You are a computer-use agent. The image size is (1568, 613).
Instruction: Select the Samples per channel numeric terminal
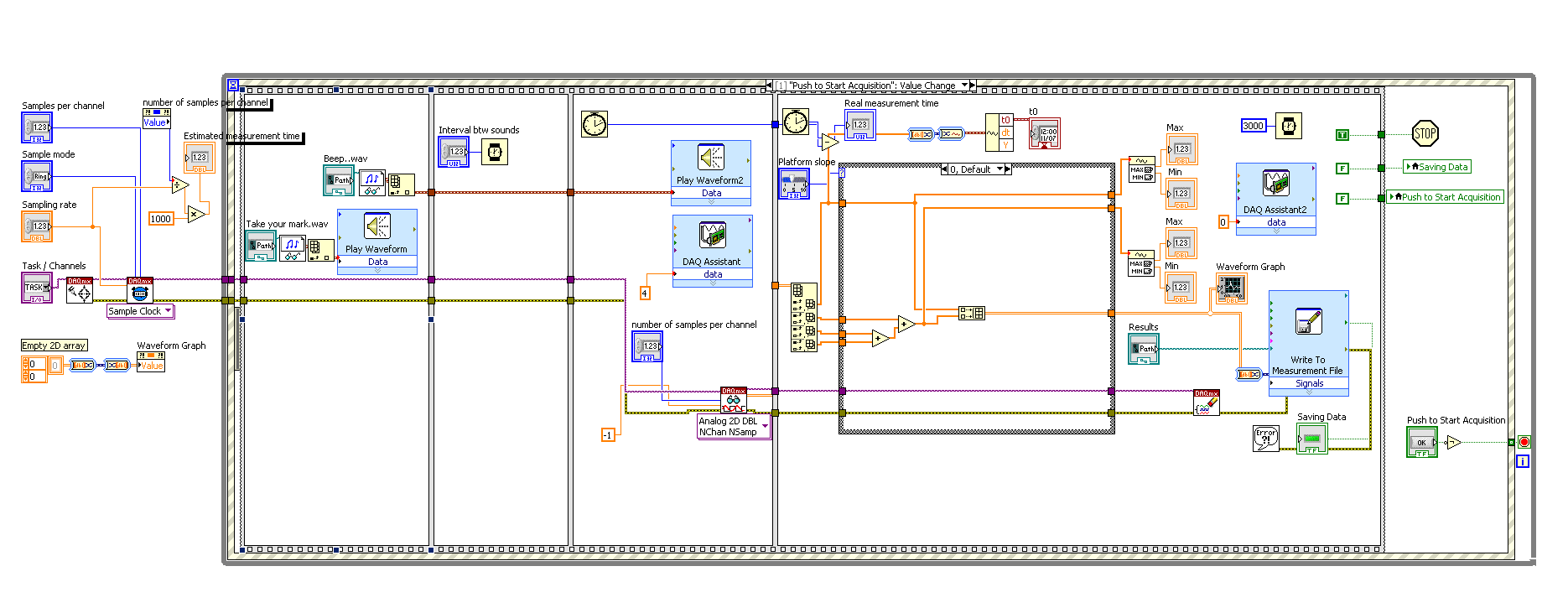pyautogui.click(x=37, y=127)
